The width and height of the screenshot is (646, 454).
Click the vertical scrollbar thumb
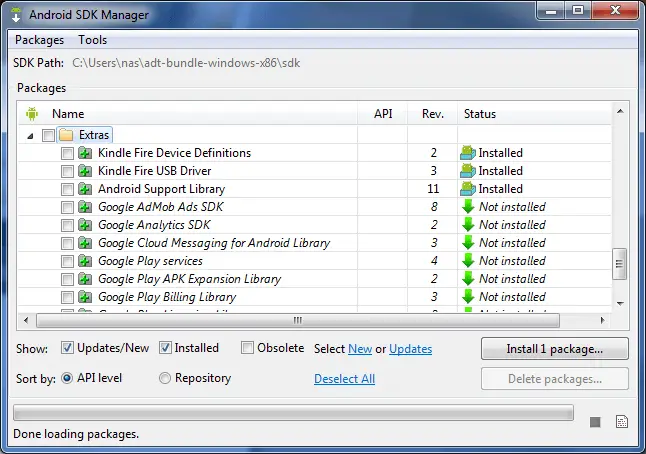(x=619, y=264)
